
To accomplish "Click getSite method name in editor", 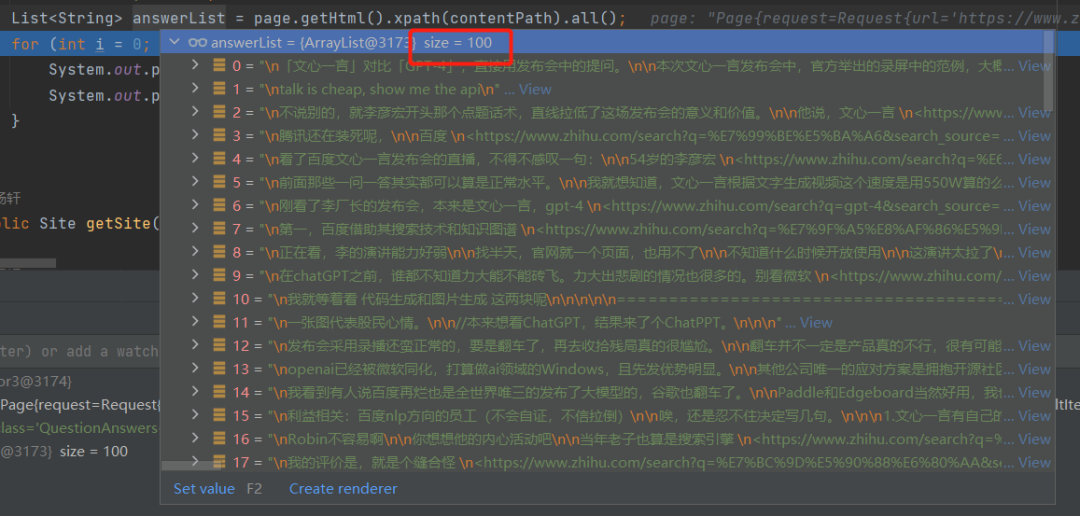I will pos(118,223).
